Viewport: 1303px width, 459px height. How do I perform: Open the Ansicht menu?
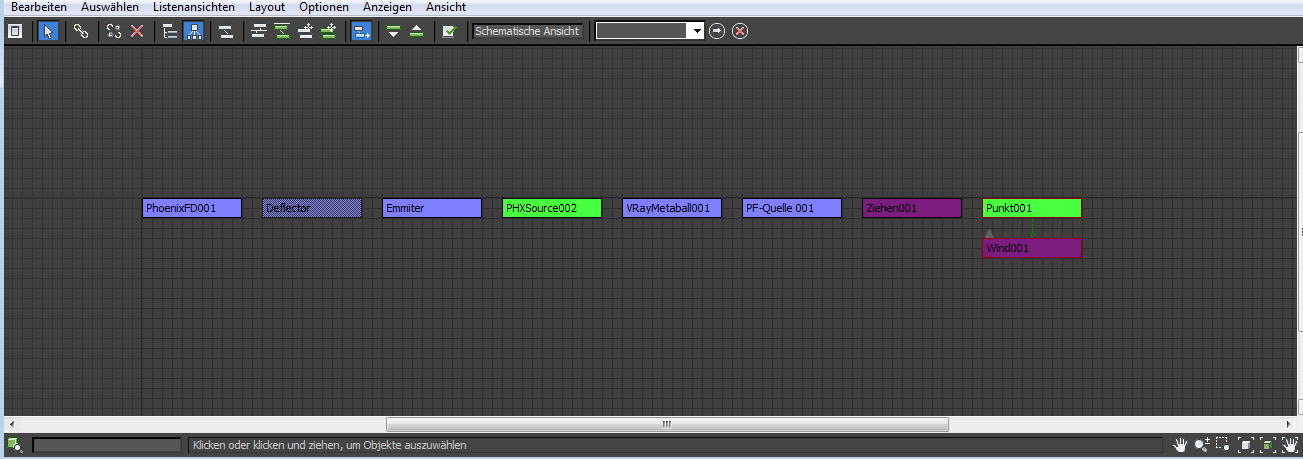446,7
